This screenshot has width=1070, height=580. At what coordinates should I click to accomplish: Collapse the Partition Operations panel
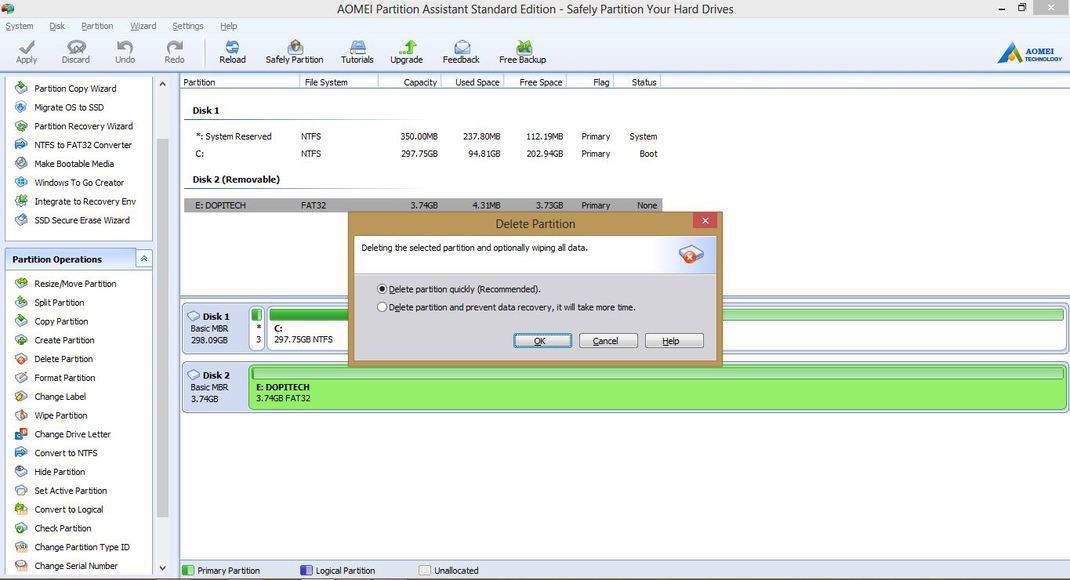pos(143,258)
